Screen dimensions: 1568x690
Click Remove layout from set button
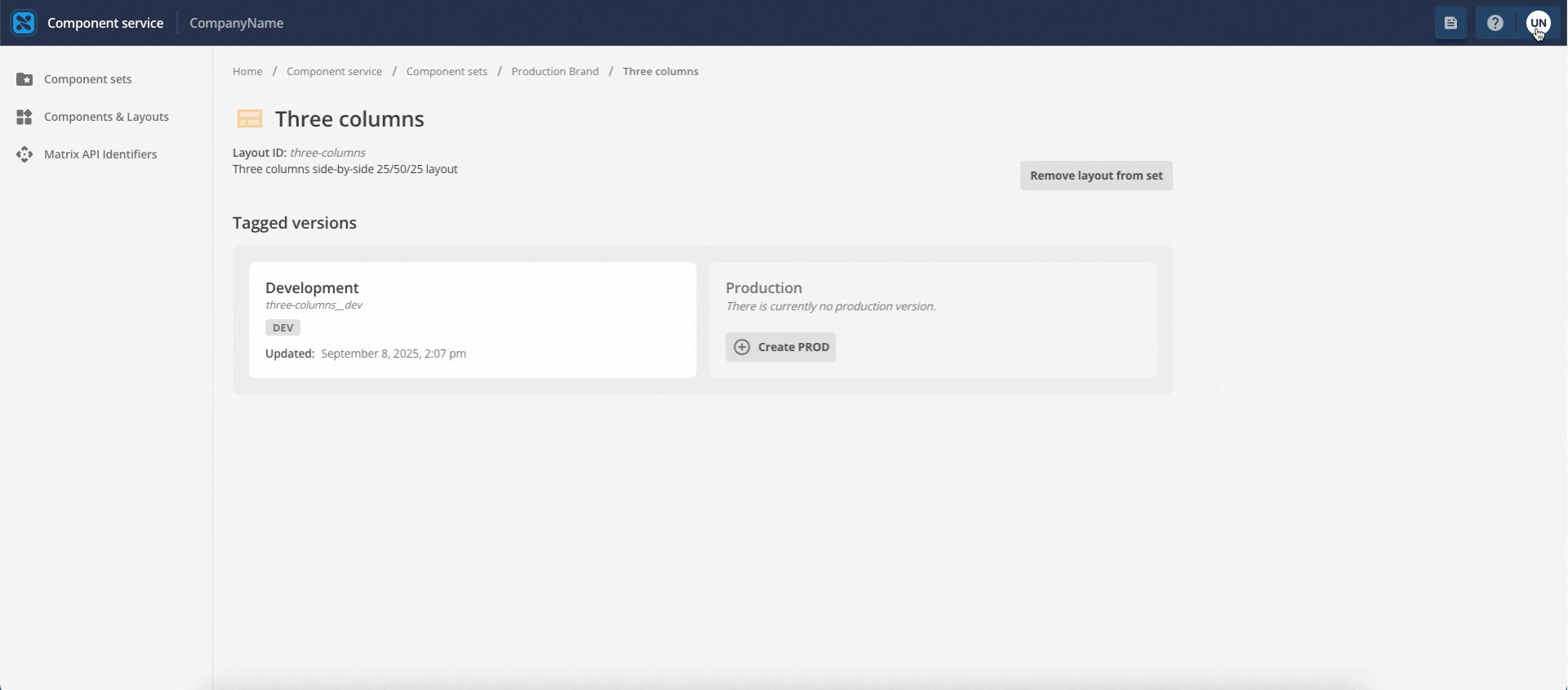[x=1096, y=176]
